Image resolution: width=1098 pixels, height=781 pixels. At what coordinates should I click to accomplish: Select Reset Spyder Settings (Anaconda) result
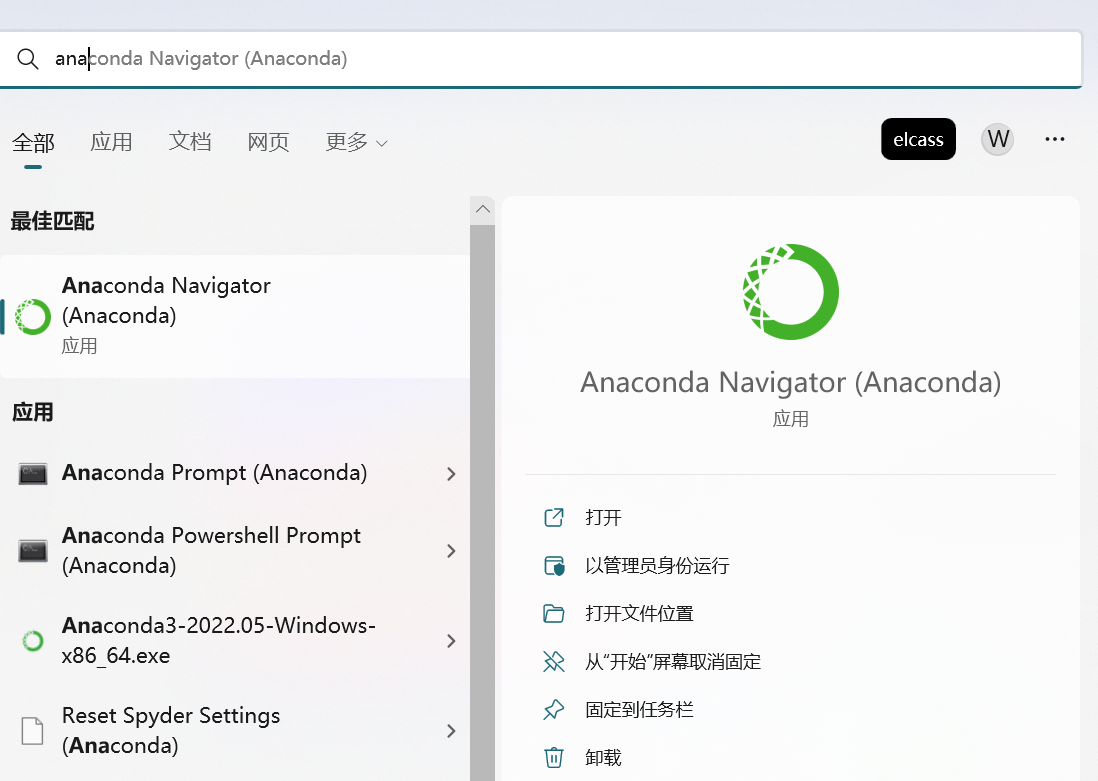[235, 731]
